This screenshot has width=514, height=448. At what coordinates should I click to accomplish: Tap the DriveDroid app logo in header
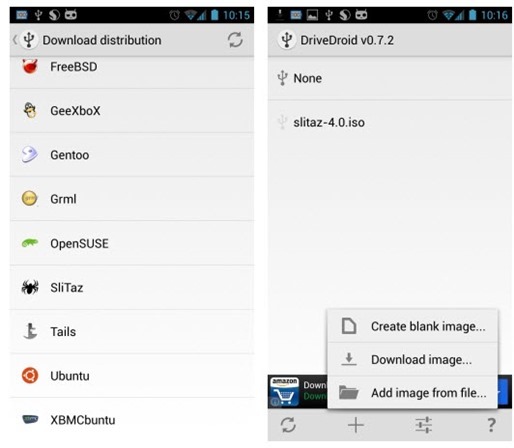287,40
